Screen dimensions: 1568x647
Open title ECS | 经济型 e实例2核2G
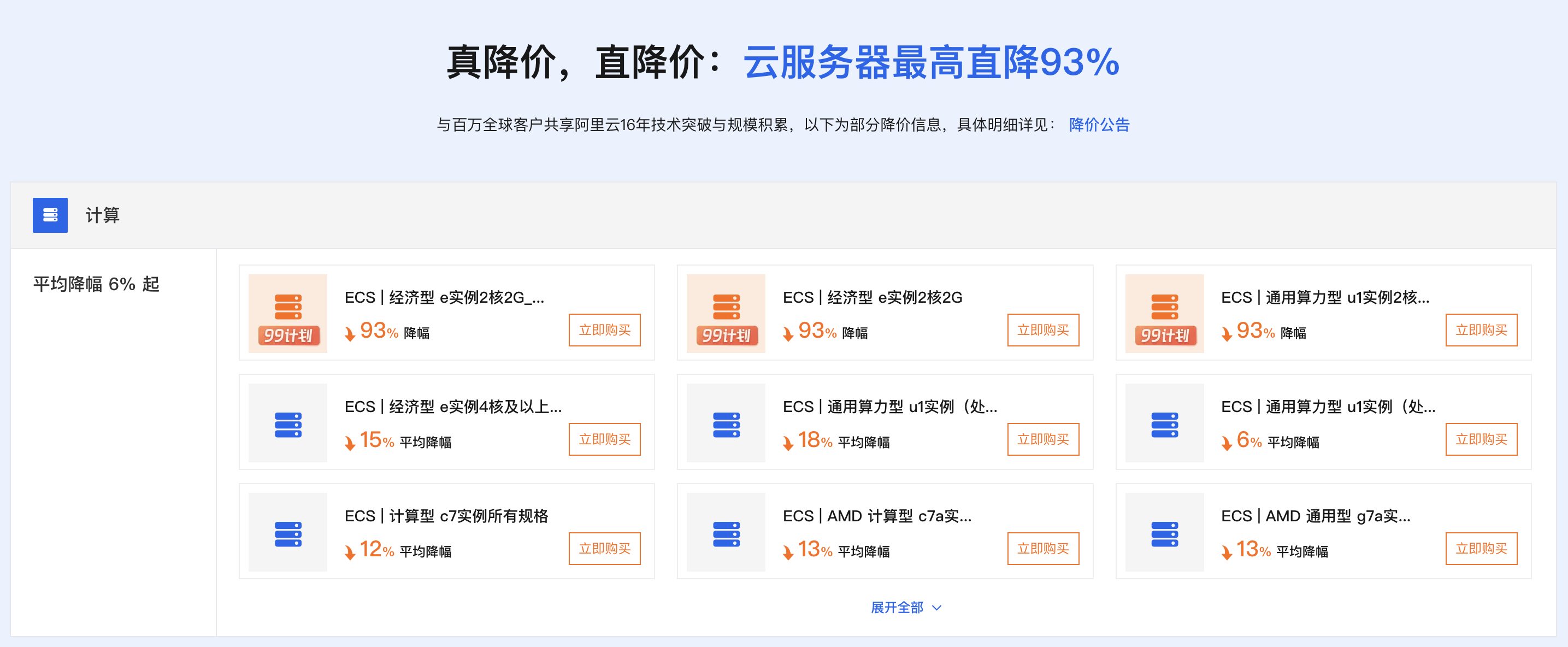coord(873,298)
